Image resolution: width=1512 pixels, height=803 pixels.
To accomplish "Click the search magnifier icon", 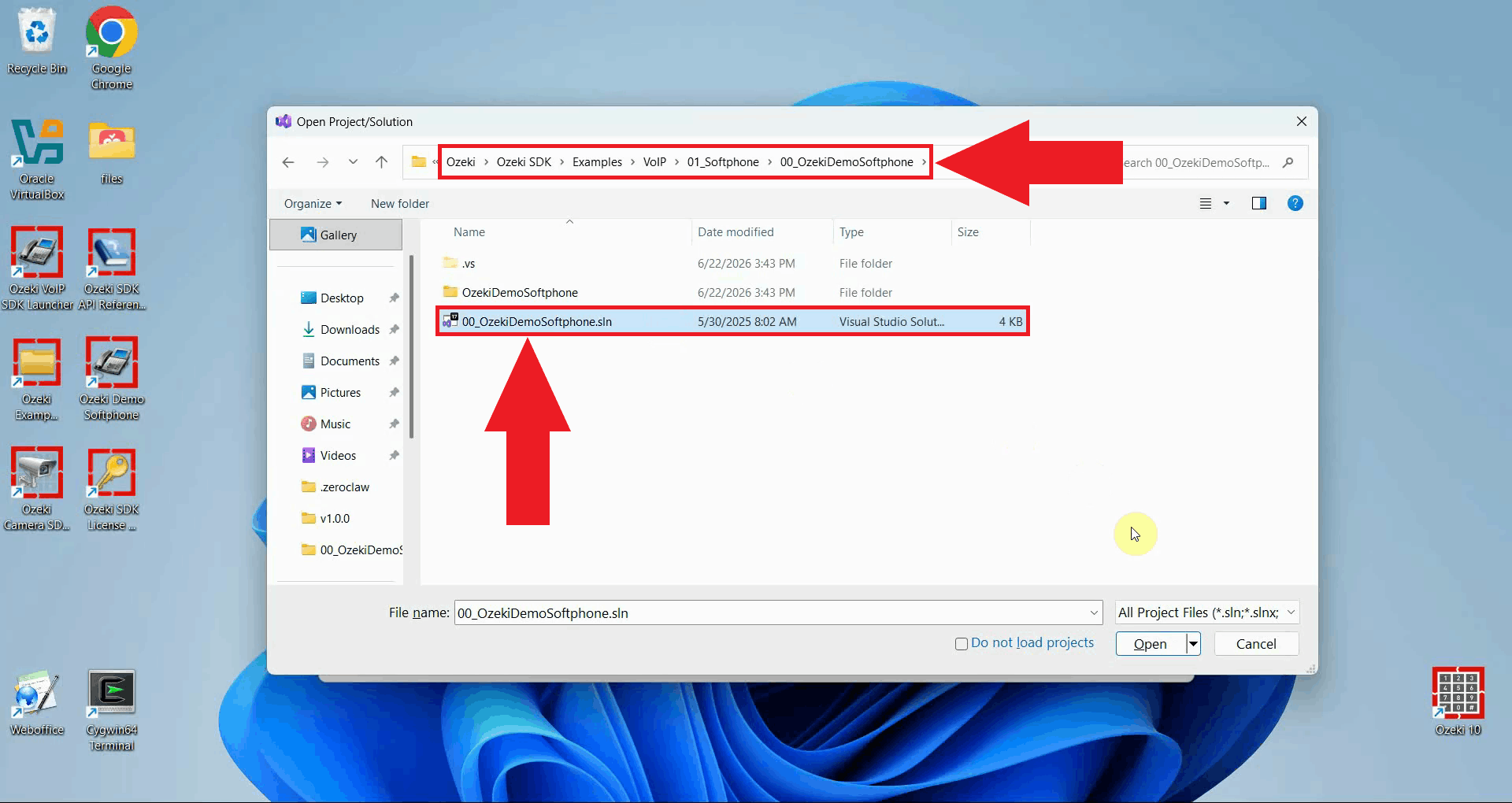I will 1288,162.
